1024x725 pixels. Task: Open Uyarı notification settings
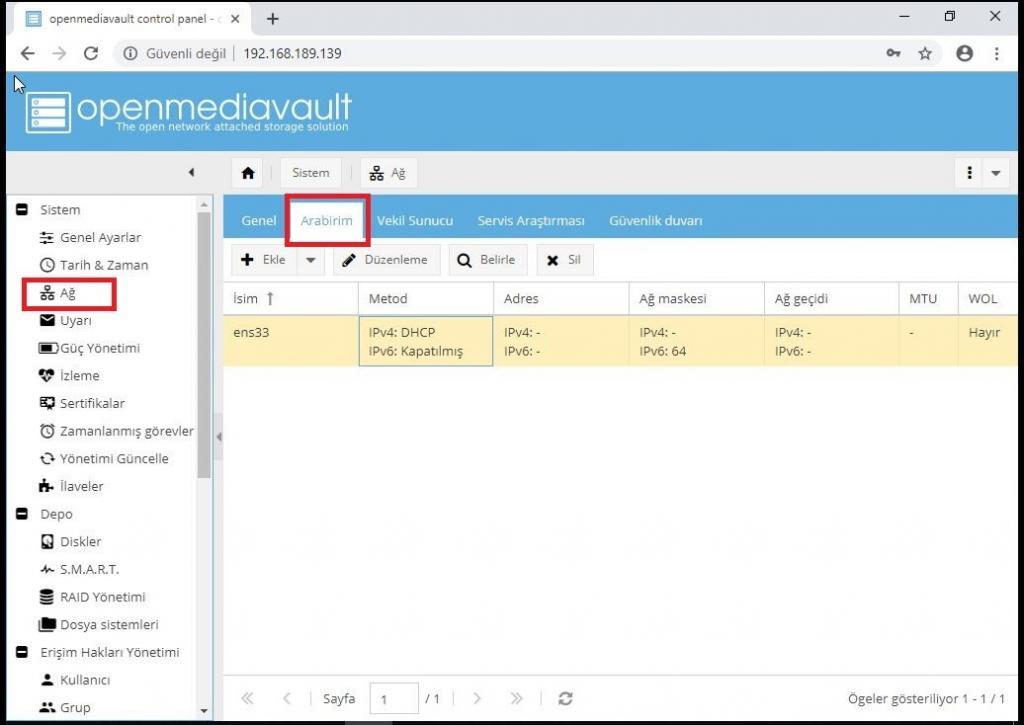65,321
